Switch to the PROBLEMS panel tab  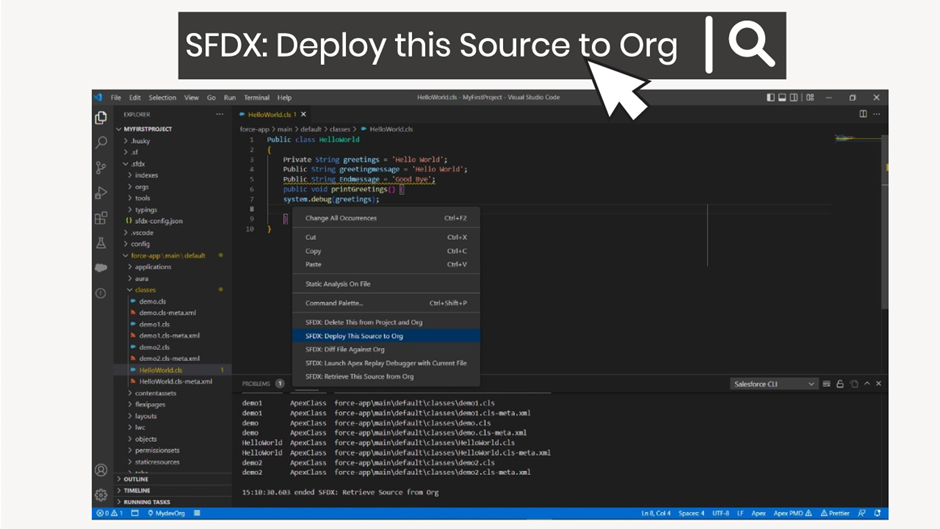[x=256, y=384]
